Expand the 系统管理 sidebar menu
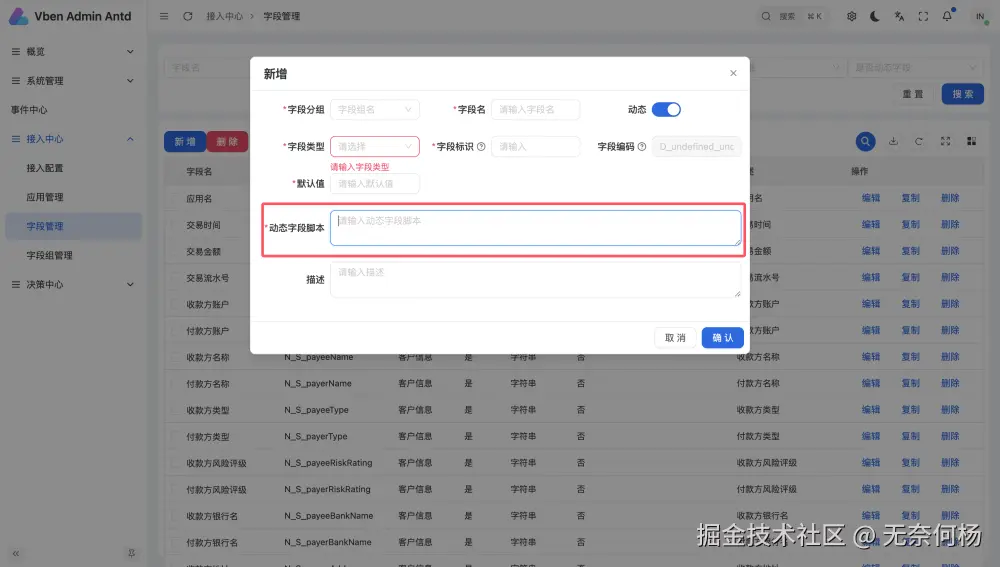This screenshot has width=1000, height=567. (x=73, y=81)
